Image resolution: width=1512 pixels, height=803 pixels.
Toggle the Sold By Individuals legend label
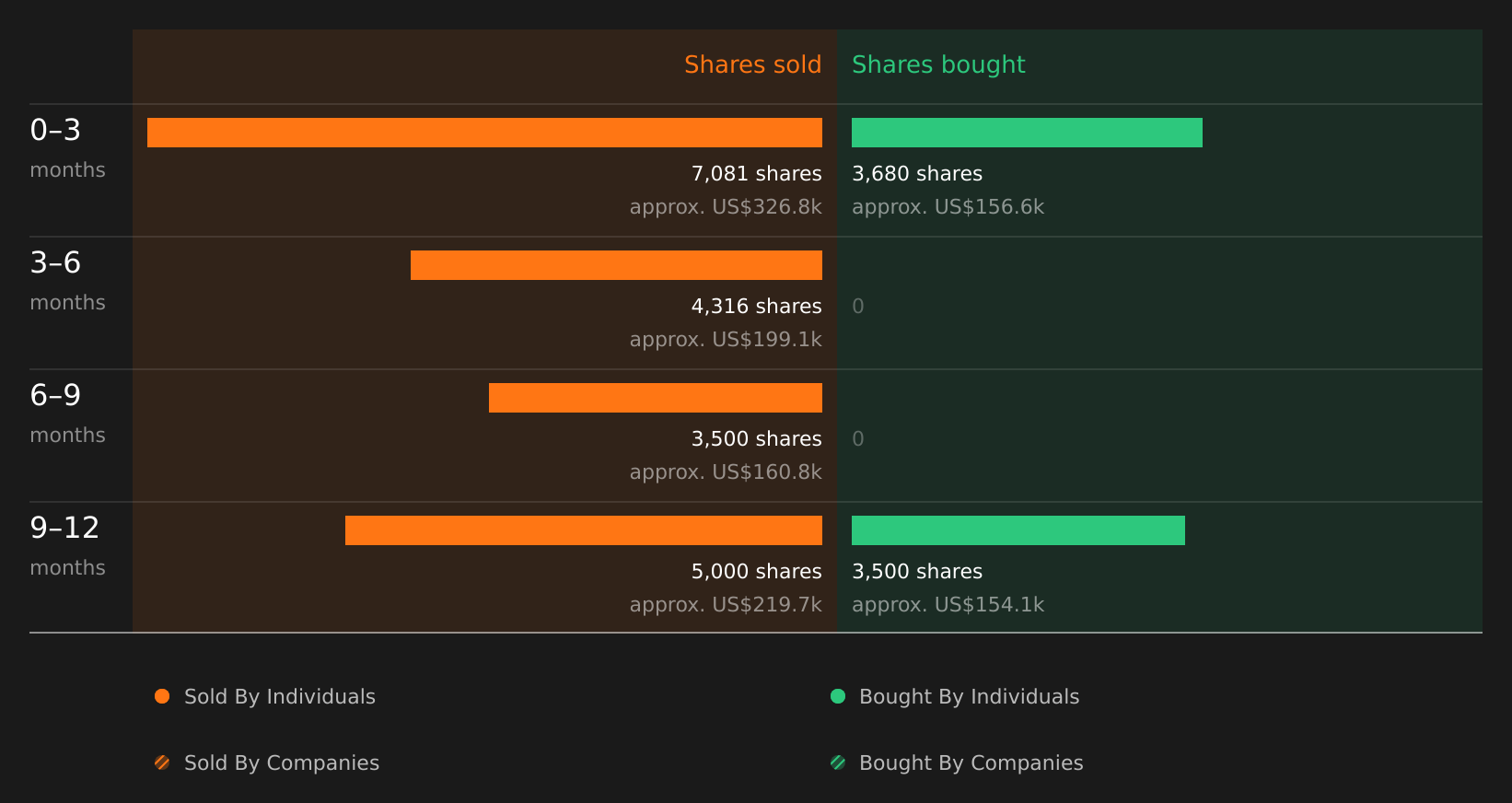pyautogui.click(x=280, y=696)
